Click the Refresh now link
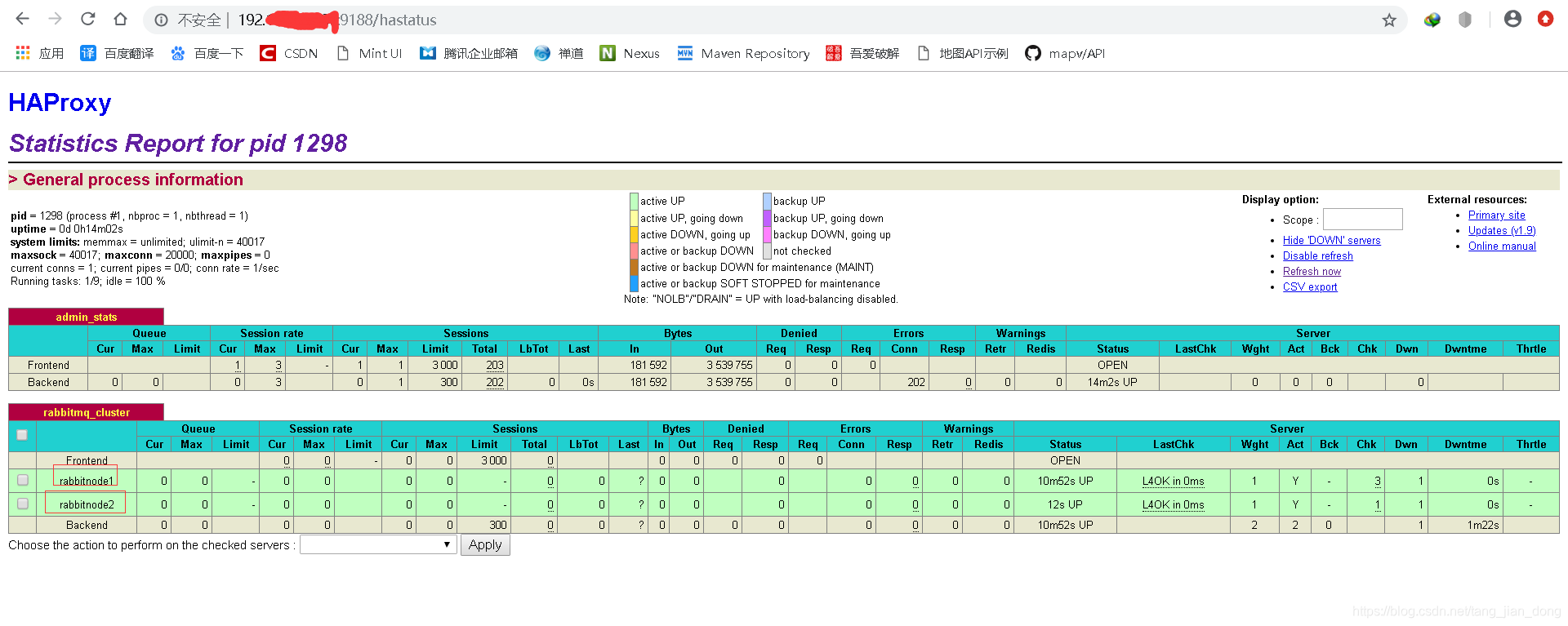This screenshot has width=1568, height=626. 1312,271
